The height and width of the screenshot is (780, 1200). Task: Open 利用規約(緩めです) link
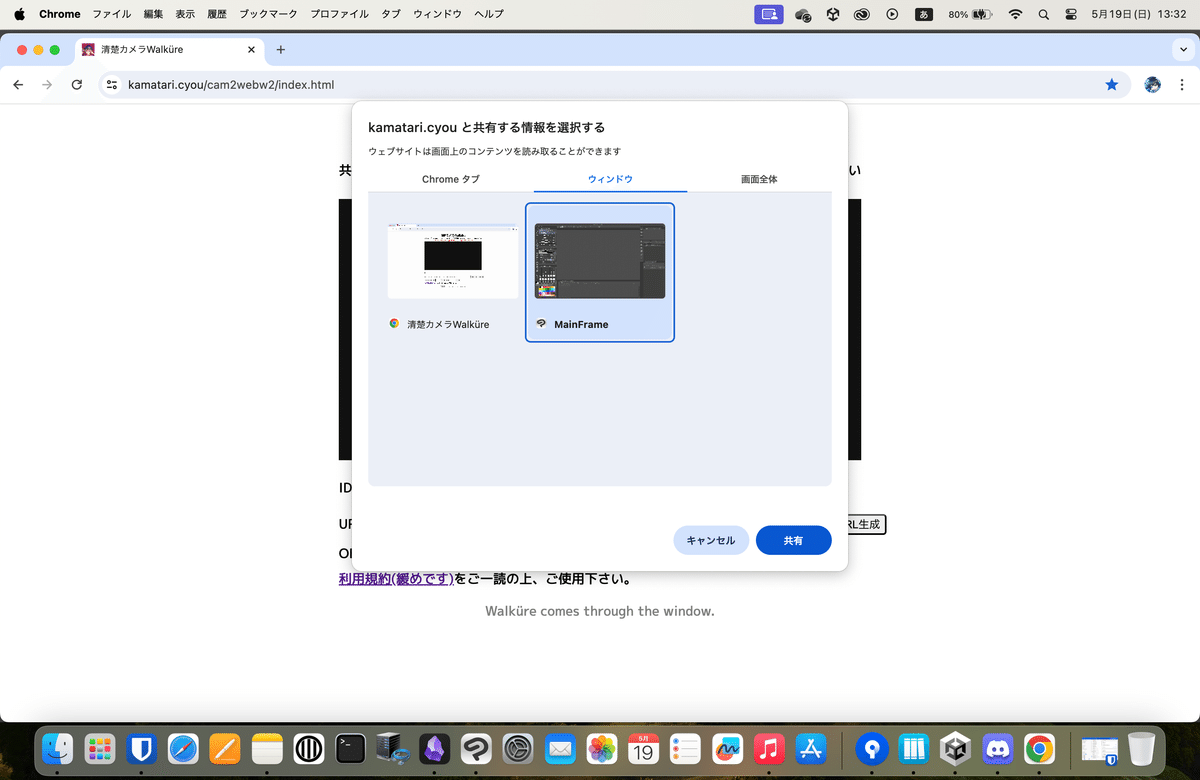point(397,578)
